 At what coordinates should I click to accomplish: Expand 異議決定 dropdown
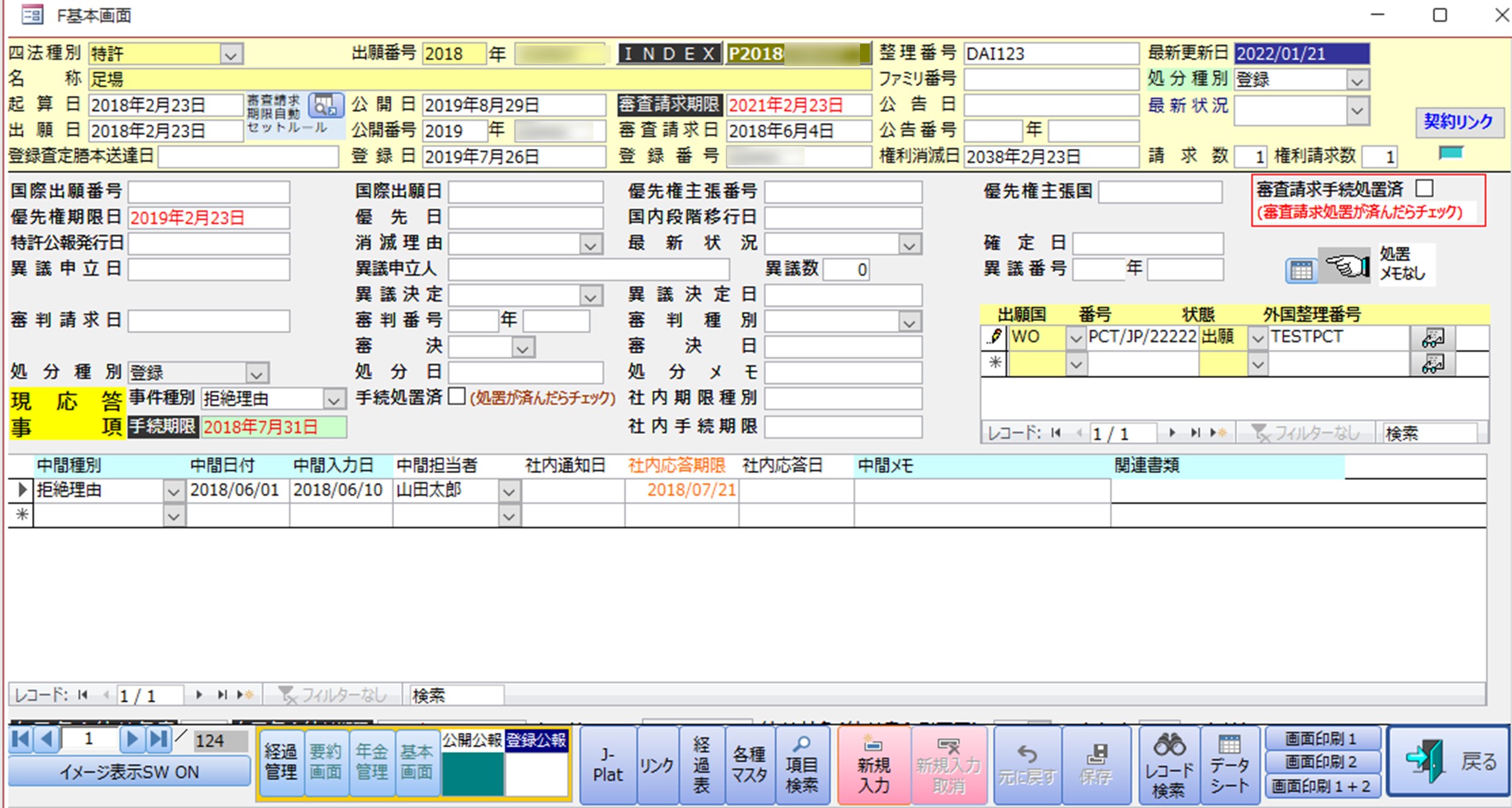[590, 296]
